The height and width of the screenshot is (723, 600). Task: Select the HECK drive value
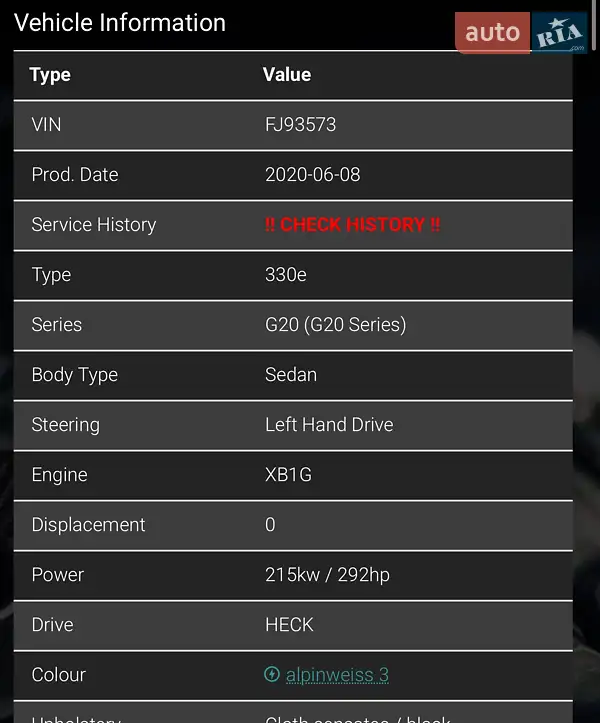pos(289,625)
